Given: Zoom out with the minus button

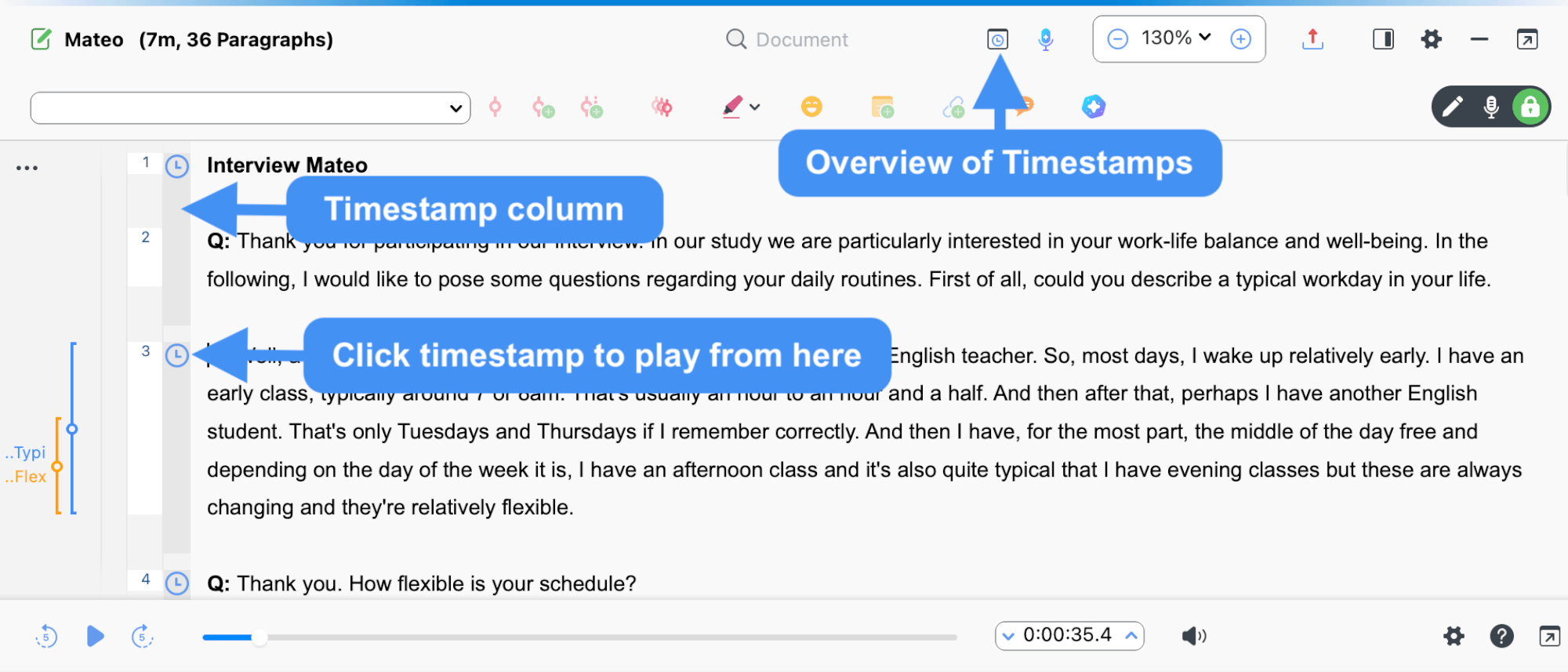Looking at the screenshot, I should point(1118,39).
